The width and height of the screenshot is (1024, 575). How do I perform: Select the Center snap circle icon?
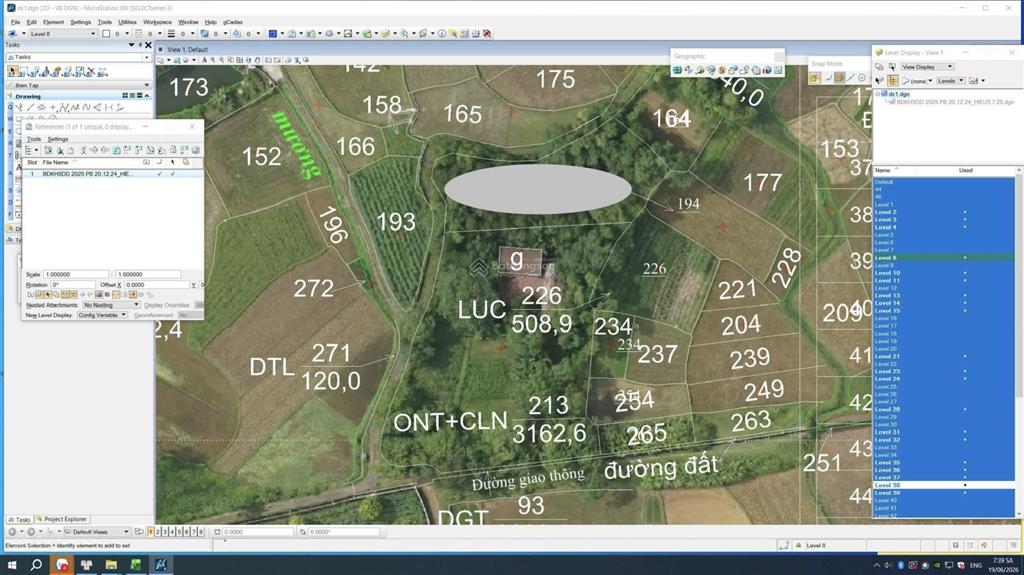coord(861,78)
